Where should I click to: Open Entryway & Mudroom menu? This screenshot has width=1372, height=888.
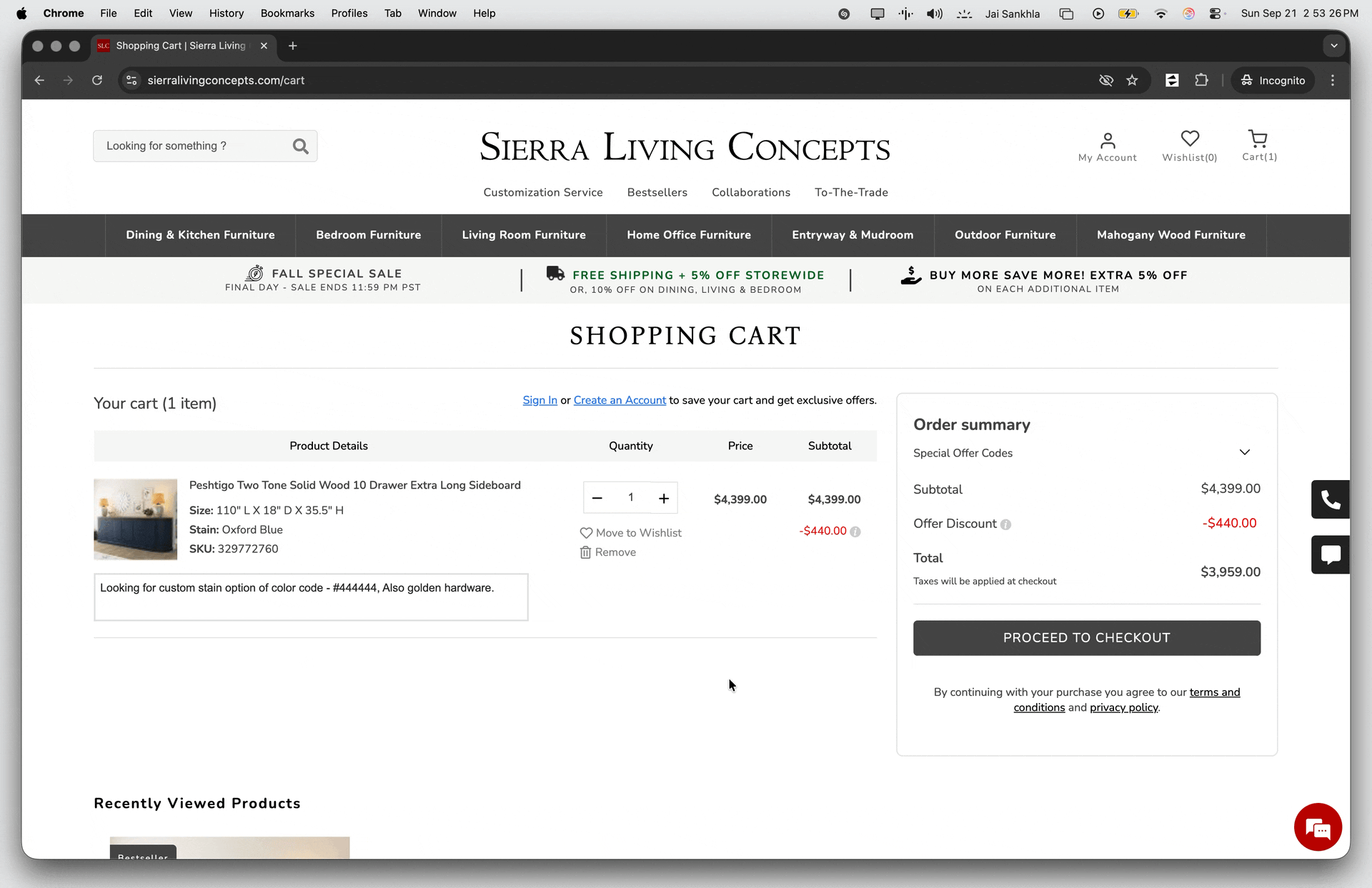[x=852, y=235]
